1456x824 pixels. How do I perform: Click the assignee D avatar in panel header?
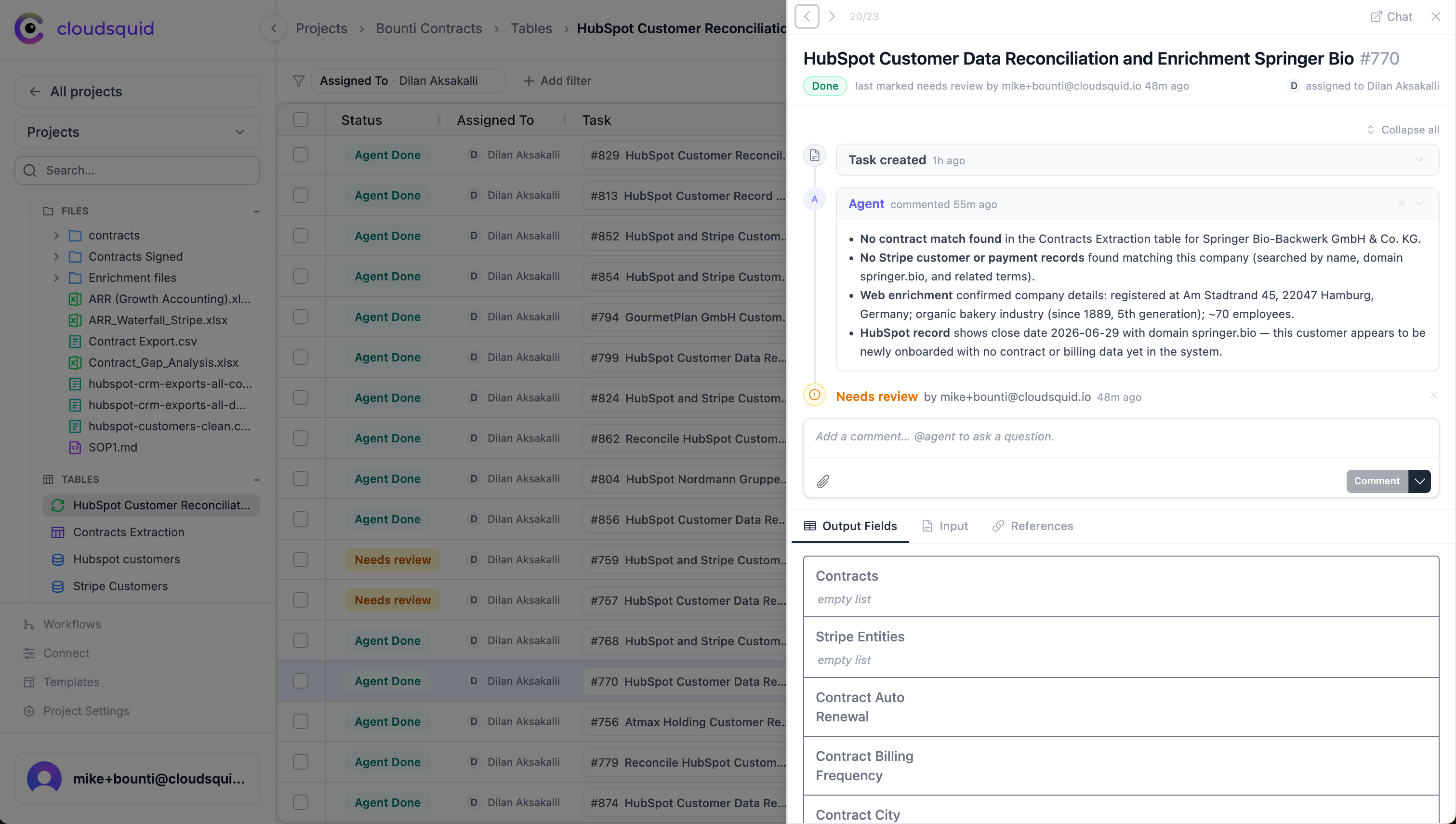[1294, 86]
